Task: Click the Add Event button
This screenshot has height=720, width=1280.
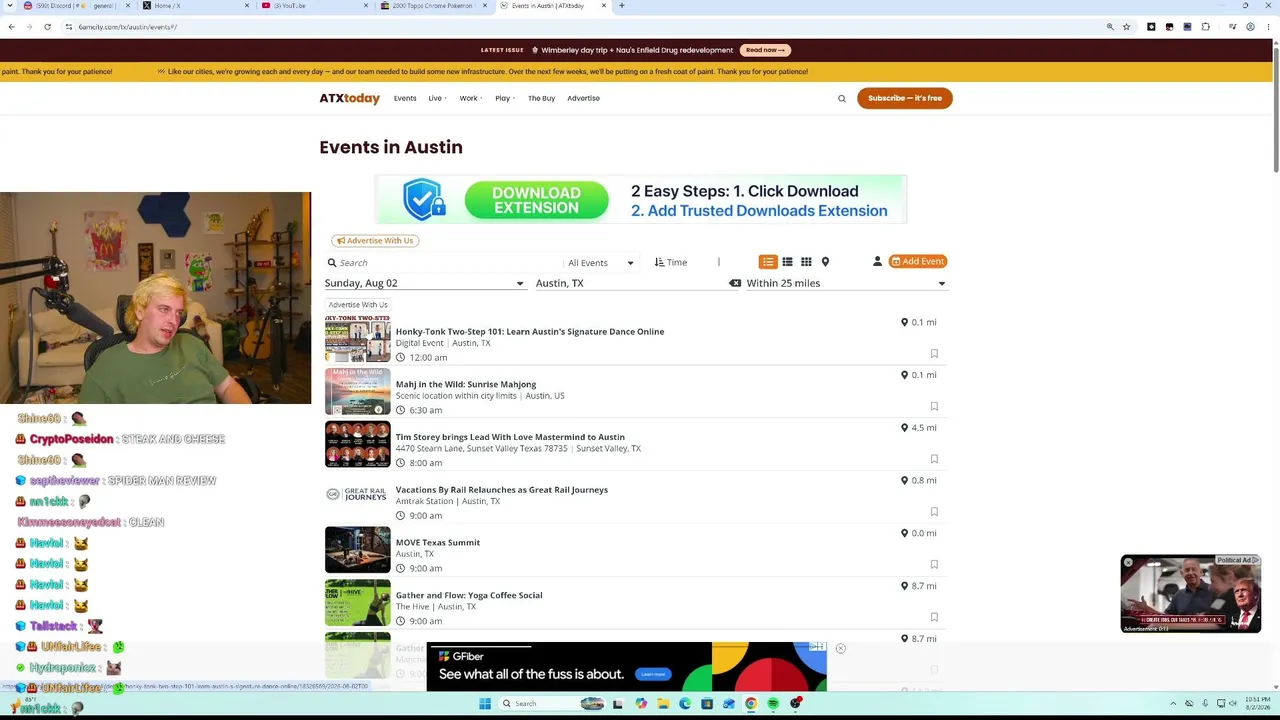Action: click(x=918, y=262)
